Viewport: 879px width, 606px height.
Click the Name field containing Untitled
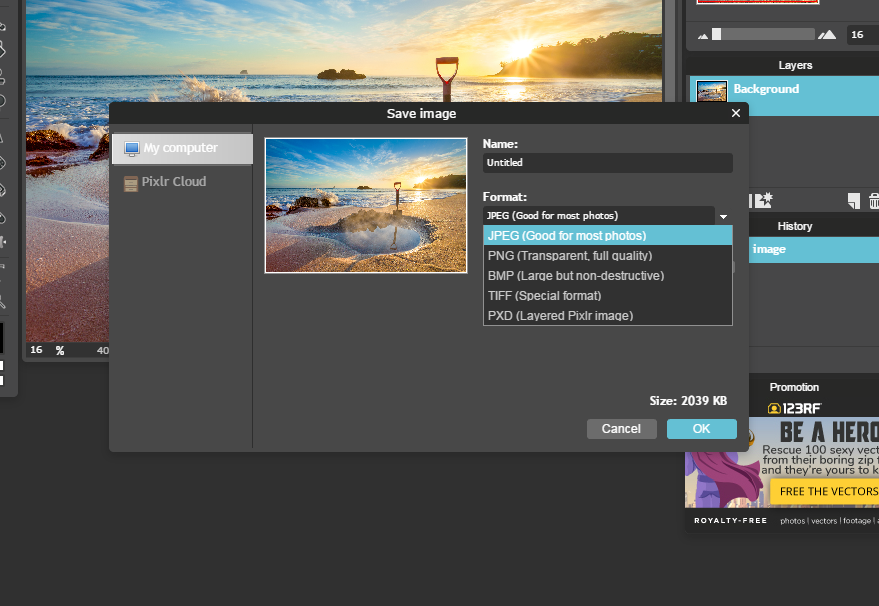point(607,163)
